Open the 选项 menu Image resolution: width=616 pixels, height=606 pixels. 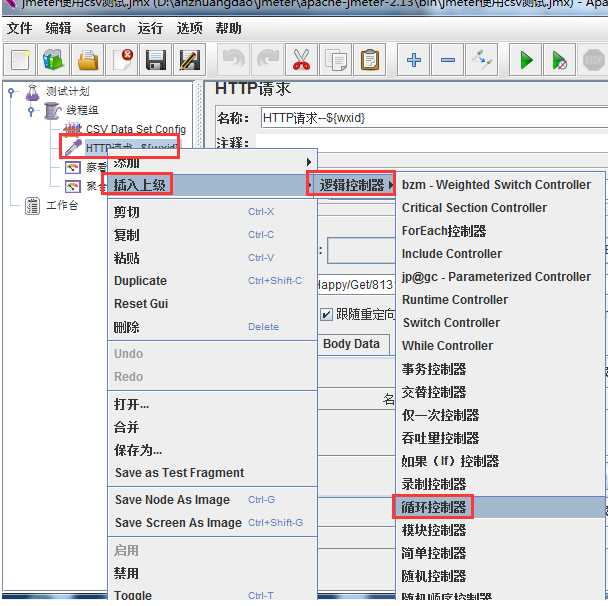coord(189,28)
